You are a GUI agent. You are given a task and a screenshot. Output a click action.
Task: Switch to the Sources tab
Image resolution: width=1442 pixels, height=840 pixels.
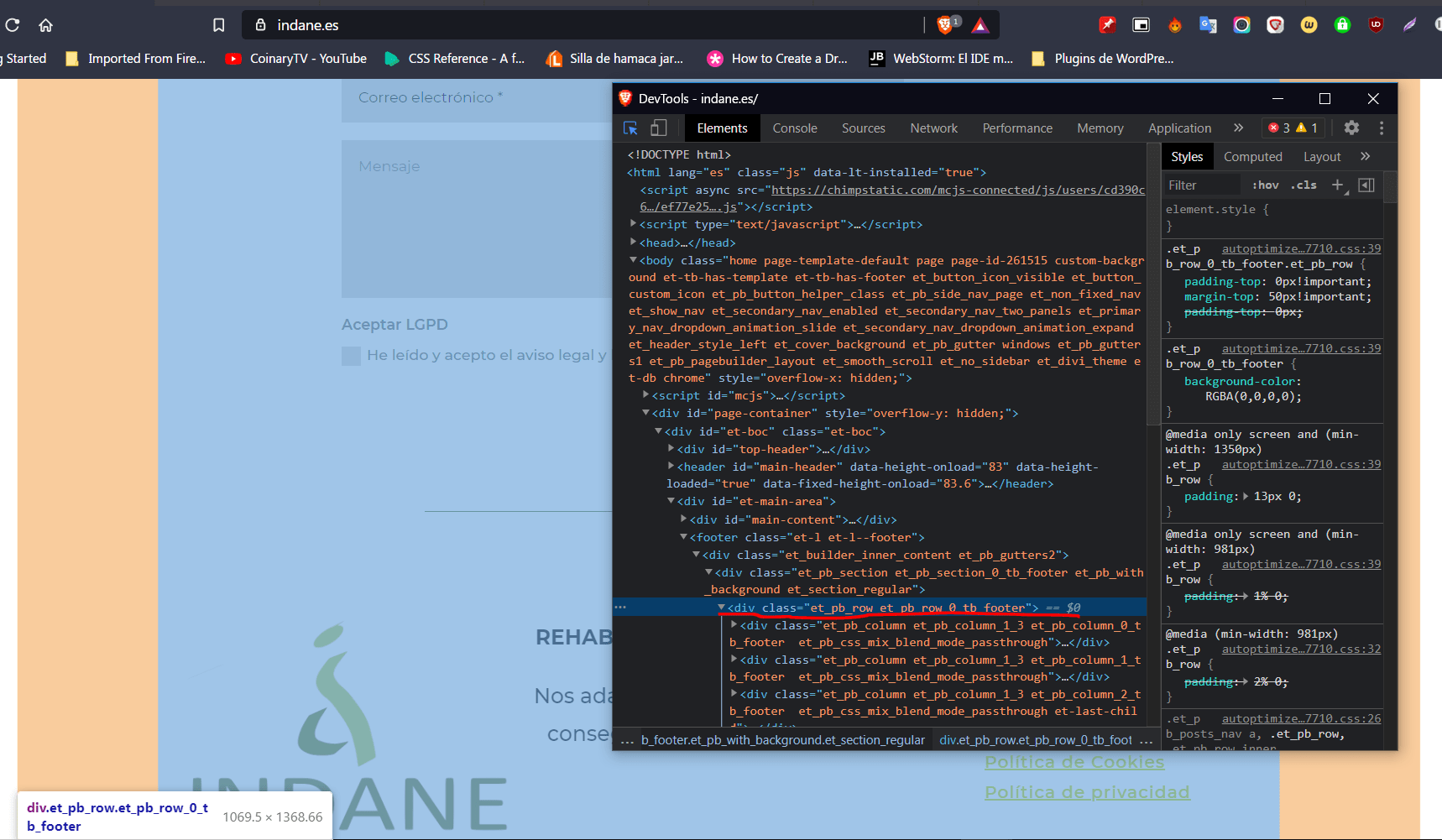(x=864, y=128)
